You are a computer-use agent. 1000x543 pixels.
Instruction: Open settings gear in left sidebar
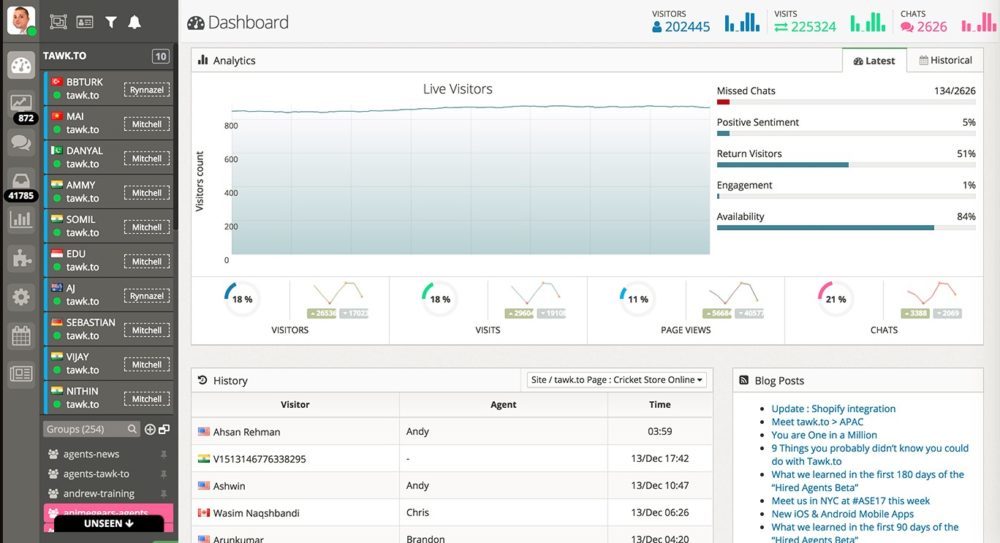click(21, 297)
